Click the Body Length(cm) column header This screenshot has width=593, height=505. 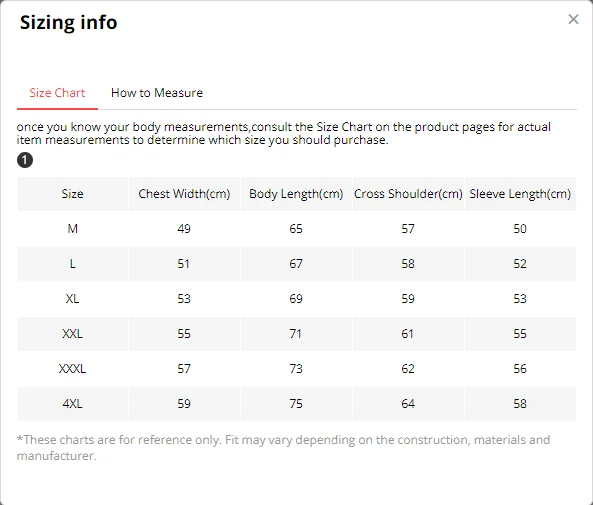[x=296, y=194]
